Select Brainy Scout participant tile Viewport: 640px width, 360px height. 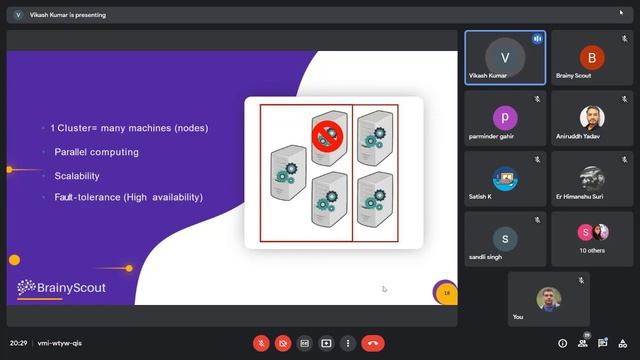pos(592,58)
